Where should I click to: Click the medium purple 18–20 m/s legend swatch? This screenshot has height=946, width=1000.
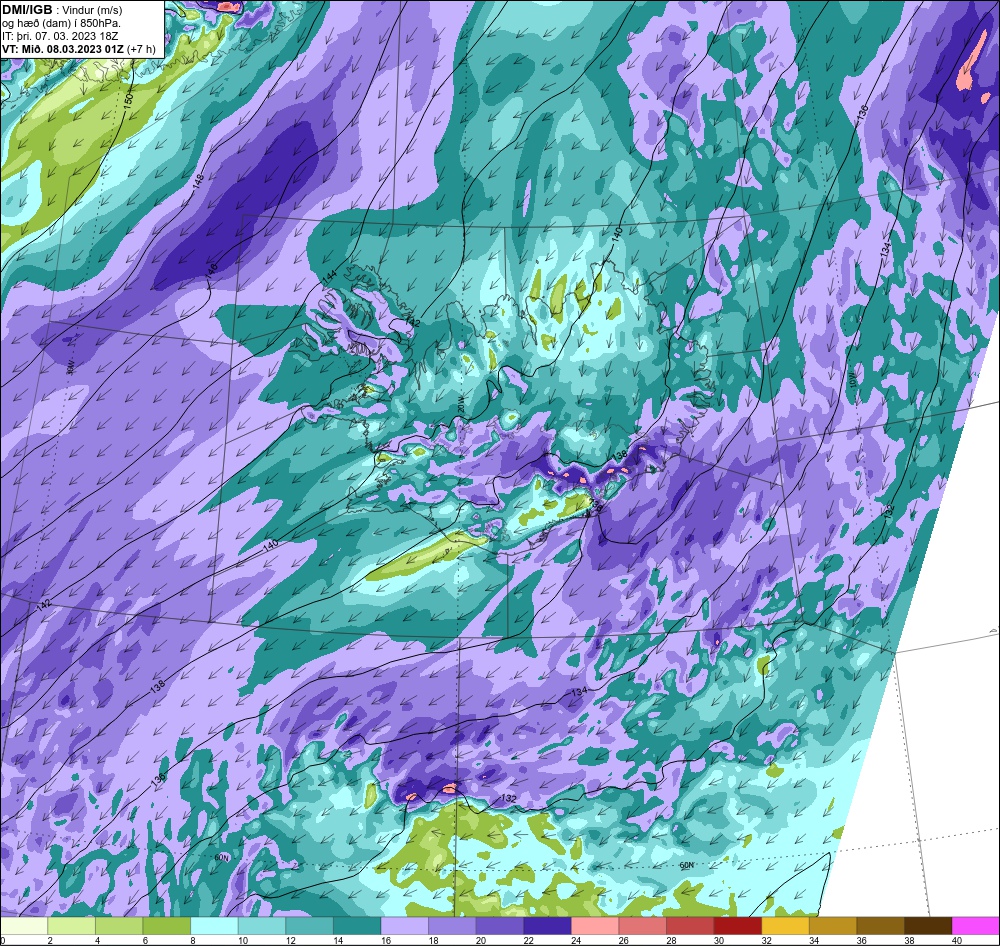452,926
